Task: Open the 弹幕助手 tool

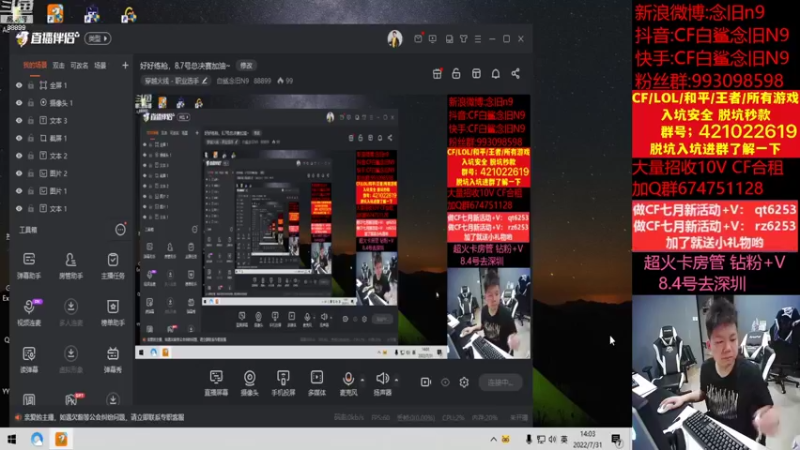Action: (x=29, y=265)
